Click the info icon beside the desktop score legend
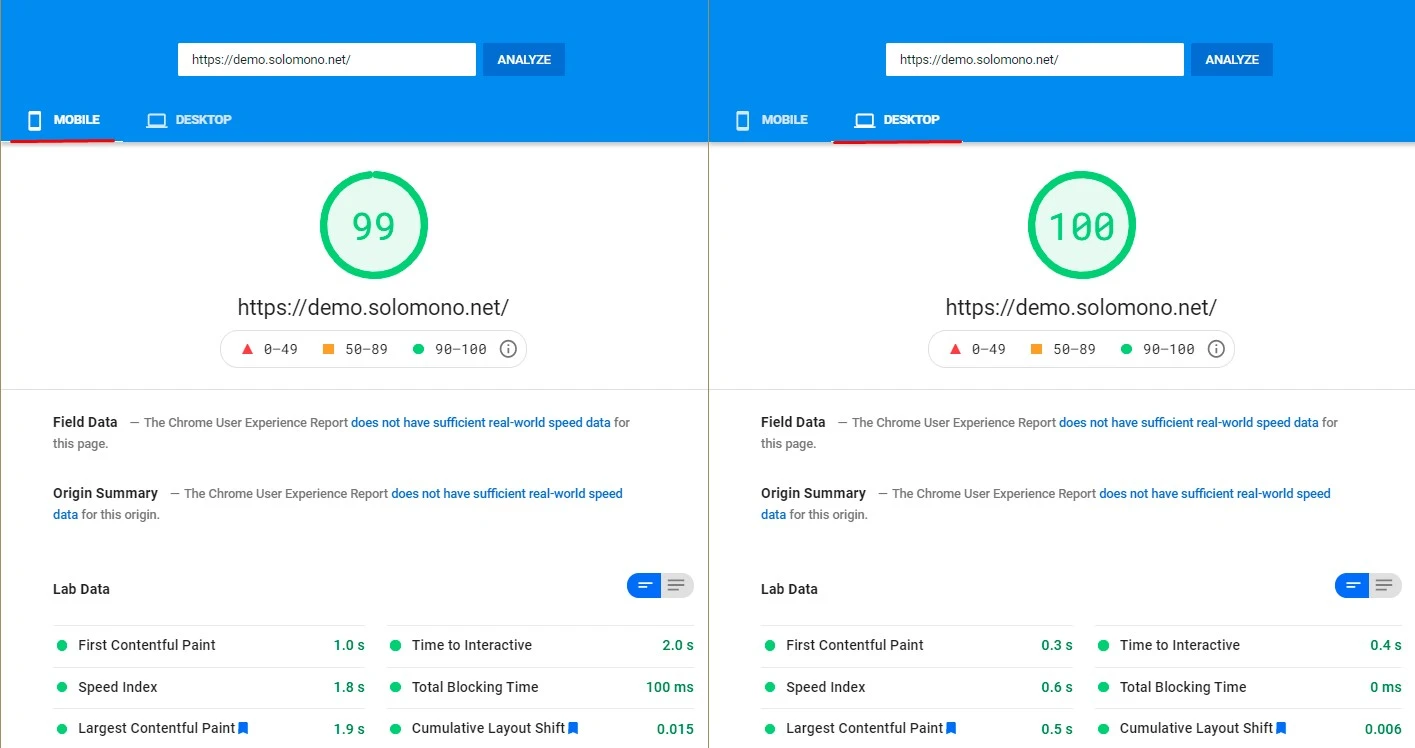 pyautogui.click(x=1216, y=348)
